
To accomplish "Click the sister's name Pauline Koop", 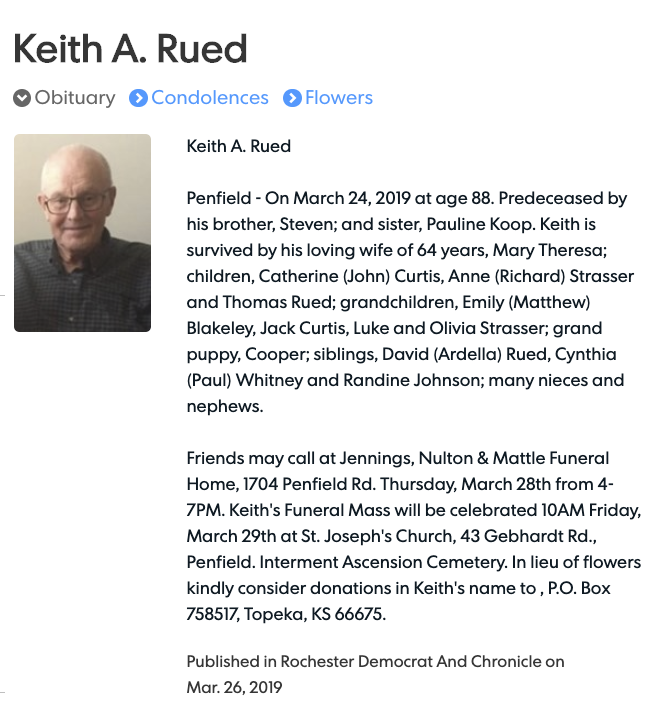I will [x=480, y=224].
